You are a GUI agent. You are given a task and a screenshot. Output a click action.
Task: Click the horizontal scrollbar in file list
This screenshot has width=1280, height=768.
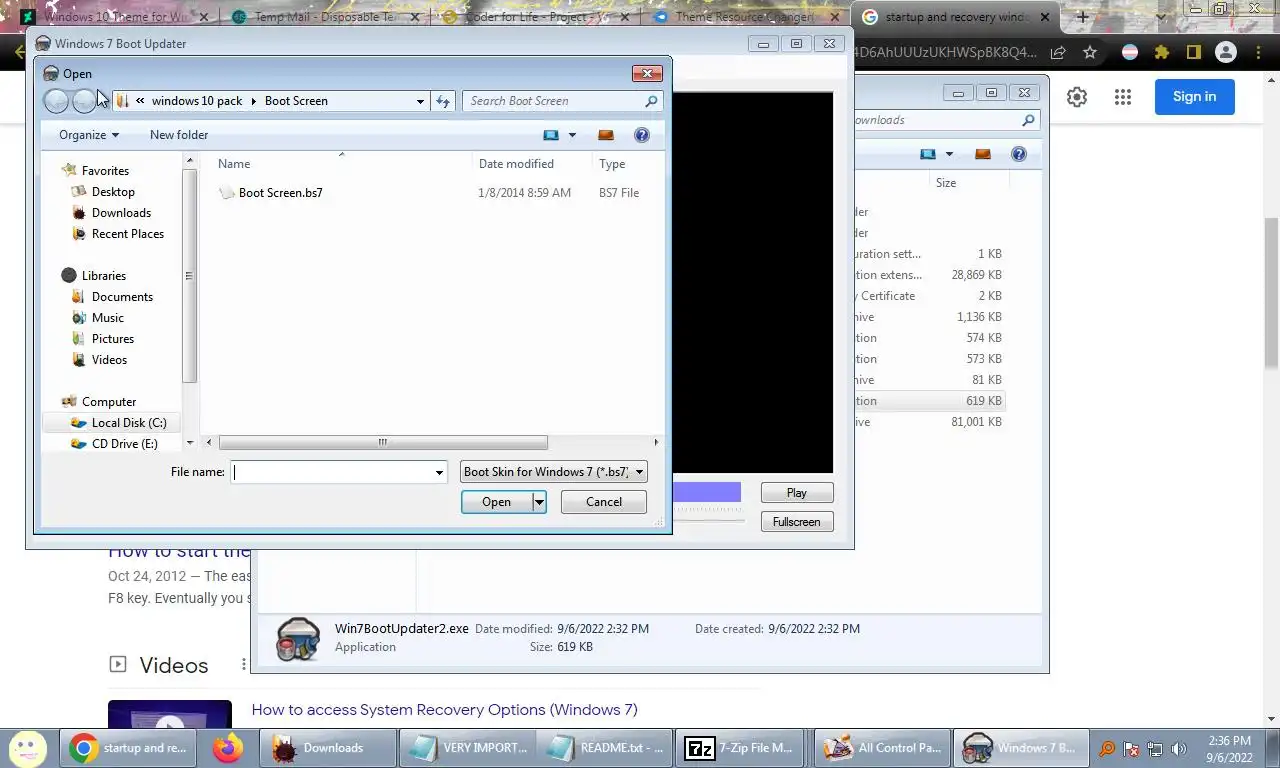(x=383, y=442)
